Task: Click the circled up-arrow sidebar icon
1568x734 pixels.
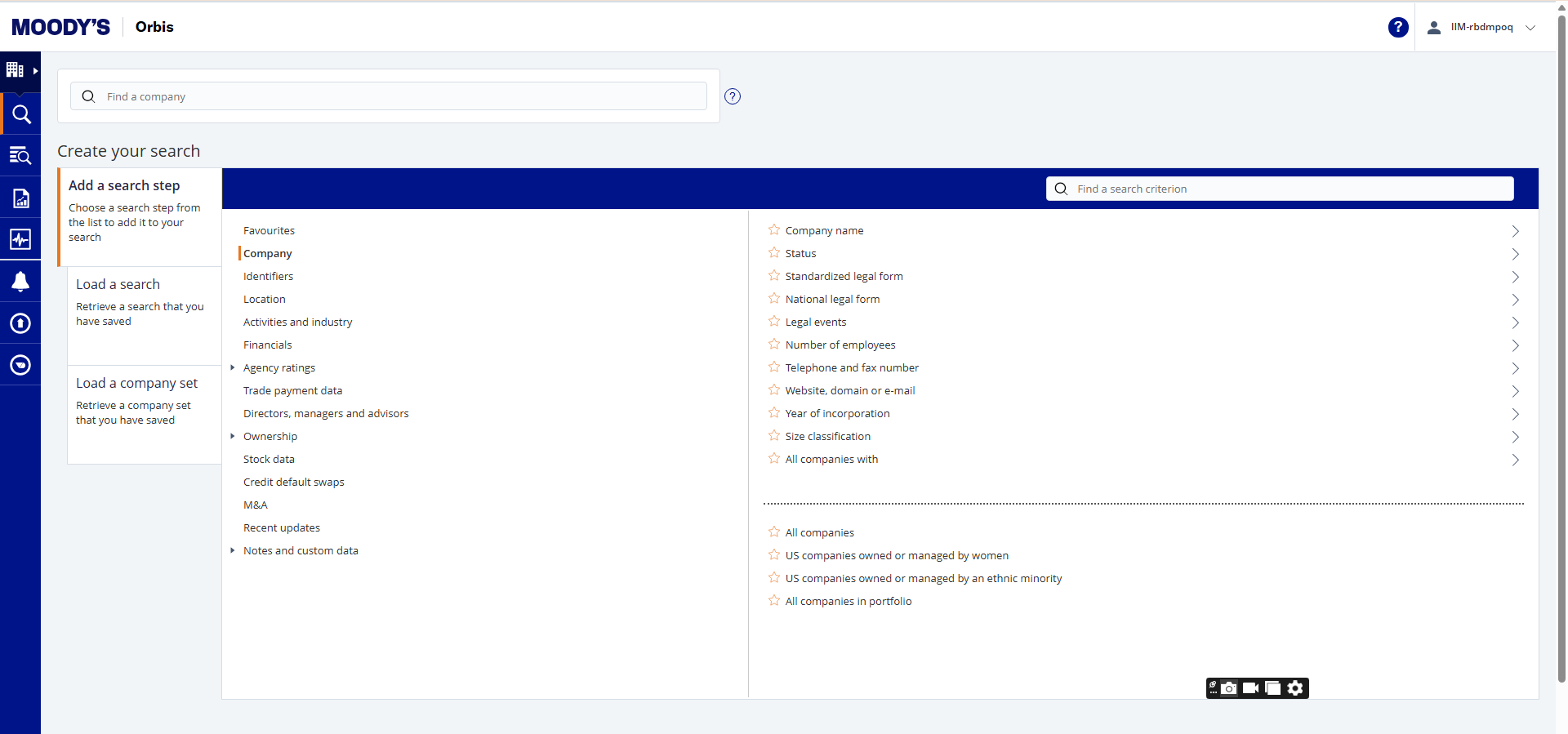Action: [x=20, y=323]
